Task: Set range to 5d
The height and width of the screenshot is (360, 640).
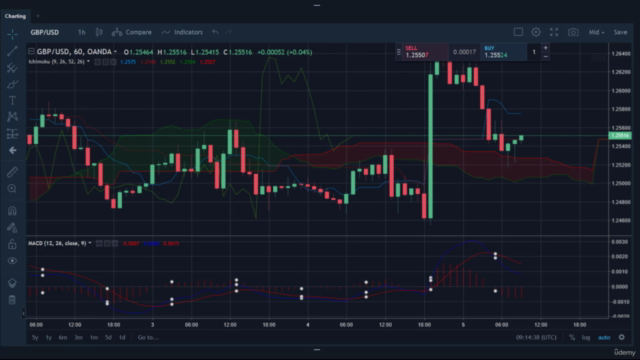Action: pyautogui.click(x=108, y=338)
